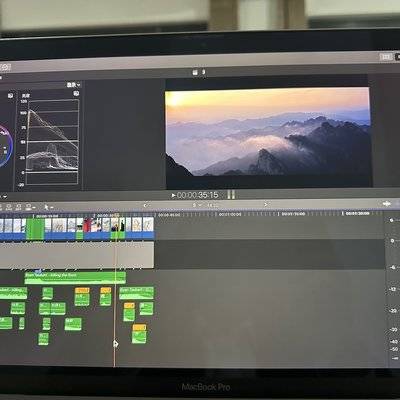400x400 pixels.
Task: Select the solid green clip in primary storyline
Action: [35, 229]
